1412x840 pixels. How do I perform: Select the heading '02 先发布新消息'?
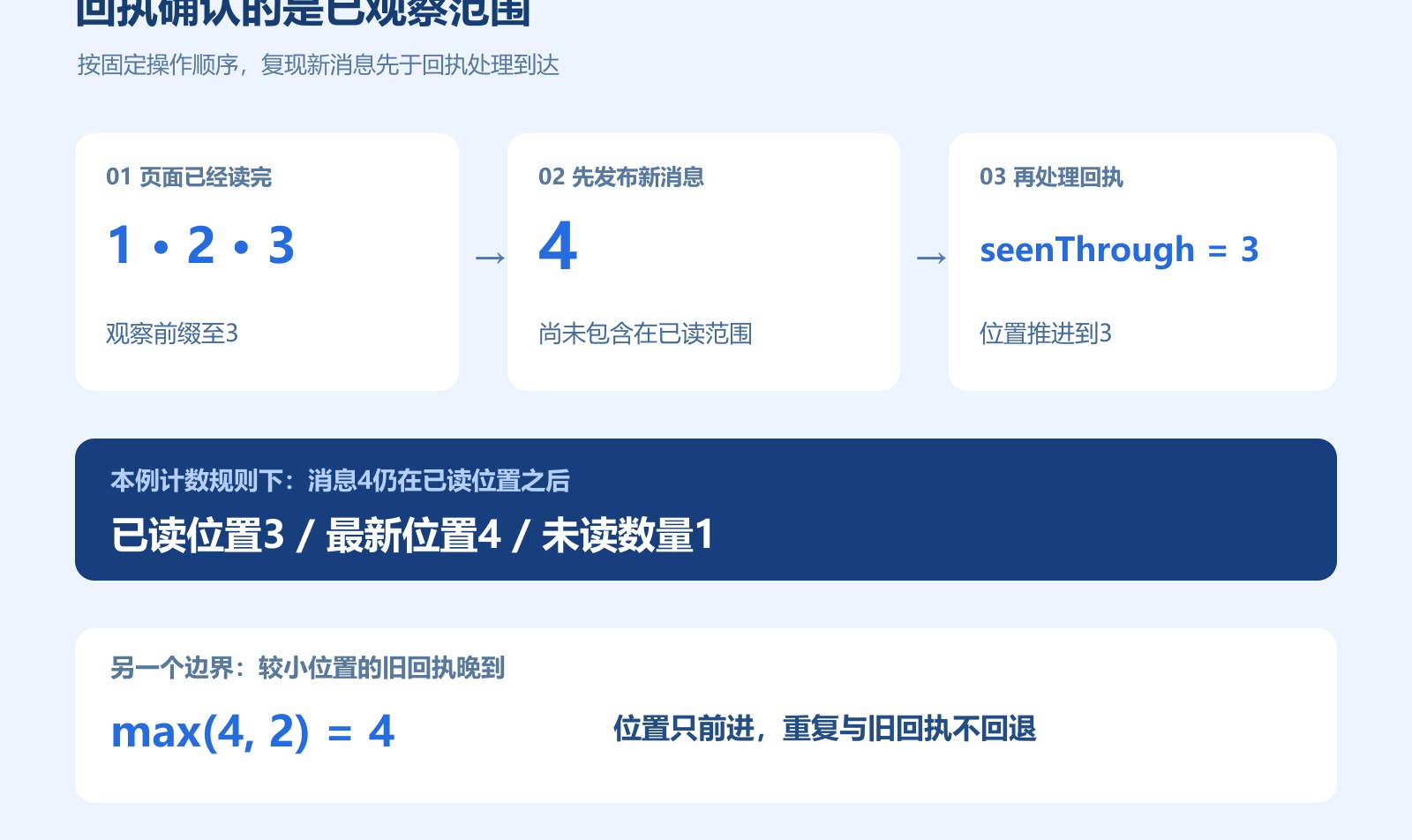[621, 177]
